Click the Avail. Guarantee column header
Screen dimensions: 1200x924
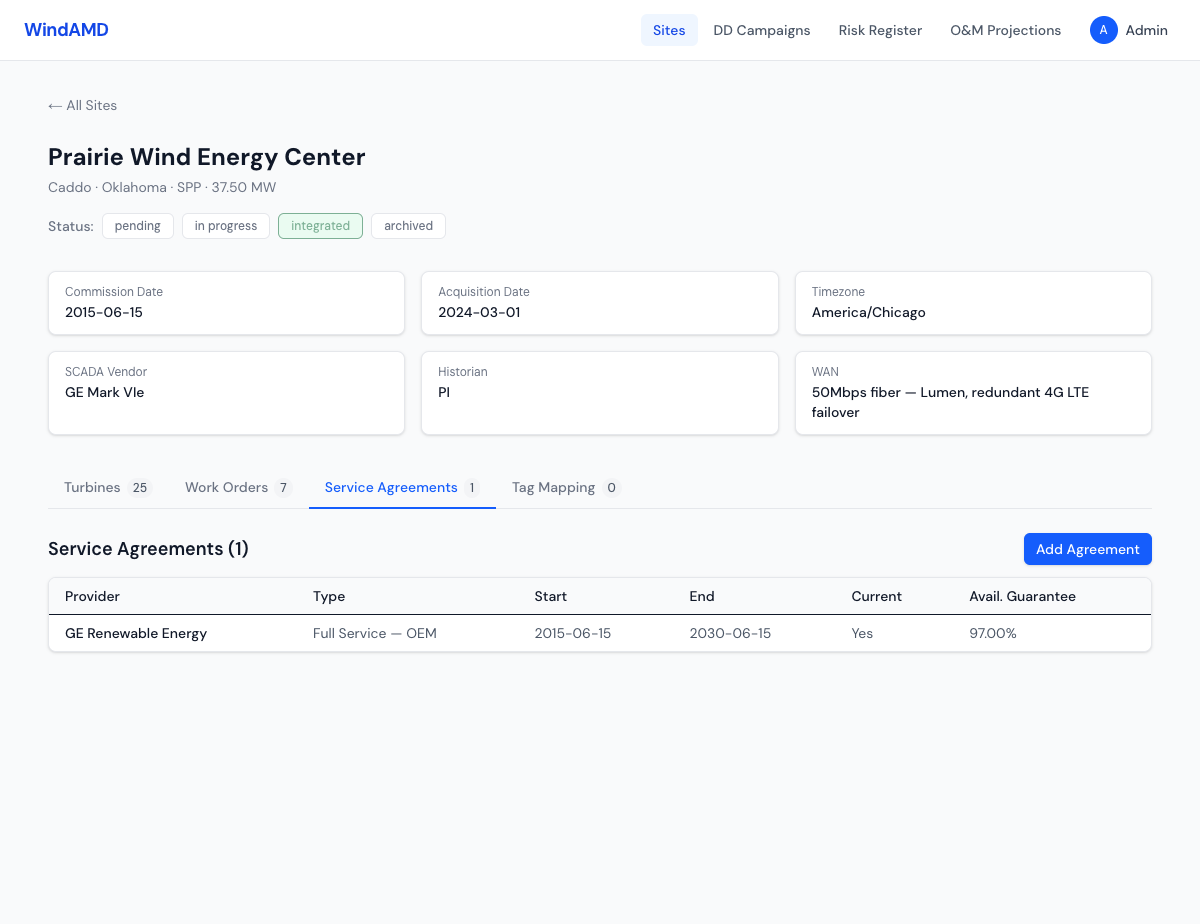[1022, 596]
